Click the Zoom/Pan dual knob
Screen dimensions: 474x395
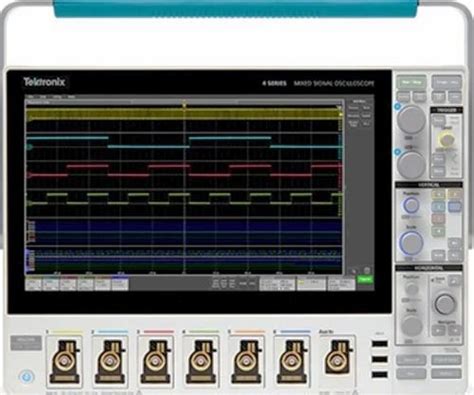click(x=445, y=303)
